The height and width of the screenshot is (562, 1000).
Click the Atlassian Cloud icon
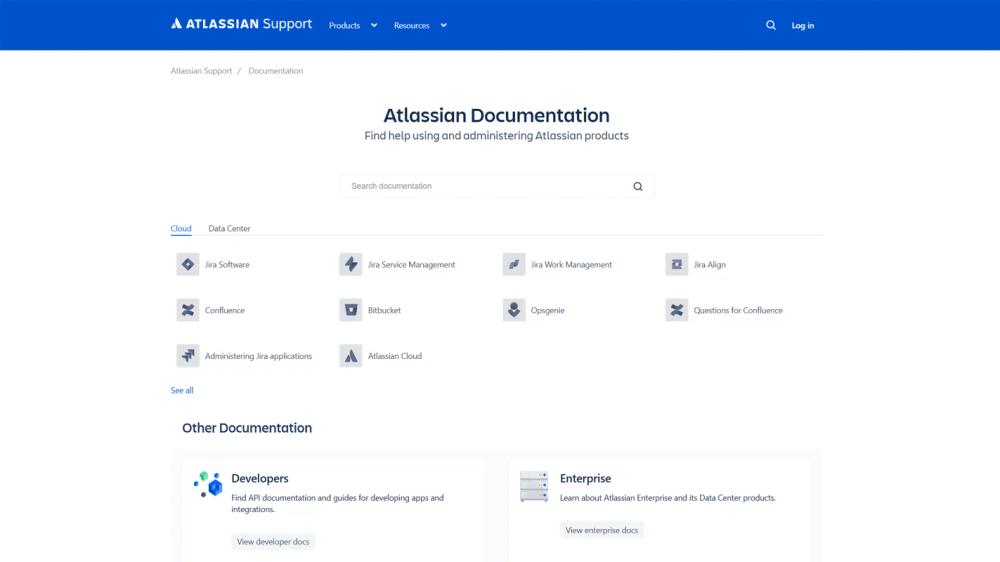pyautogui.click(x=351, y=356)
